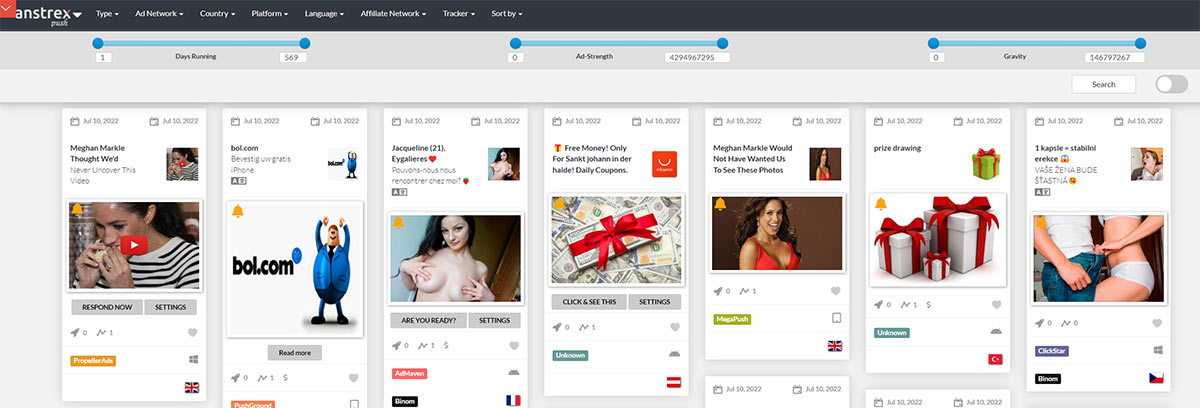Click the Ad-Strength maximum value field
The width and height of the screenshot is (1200, 408).
[697, 58]
